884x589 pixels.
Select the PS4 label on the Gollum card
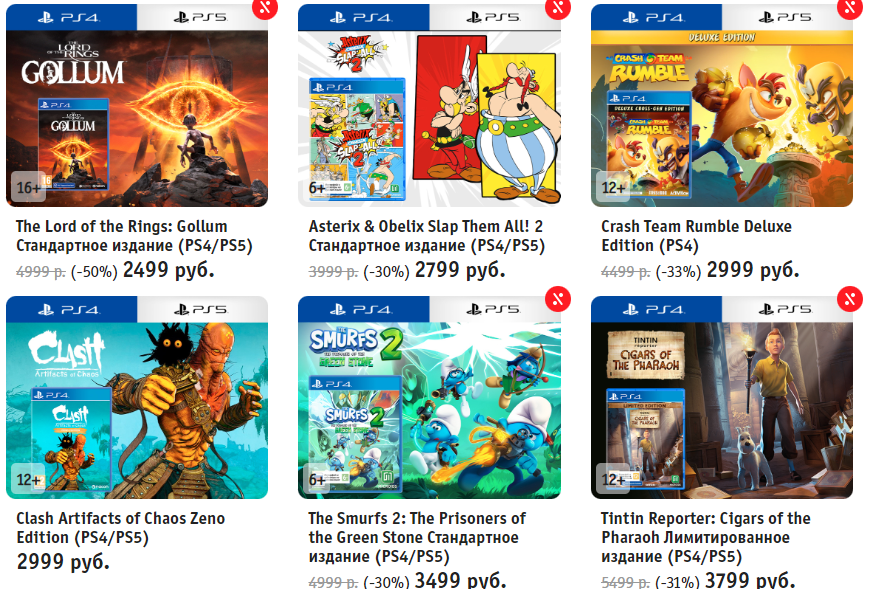[71, 17]
